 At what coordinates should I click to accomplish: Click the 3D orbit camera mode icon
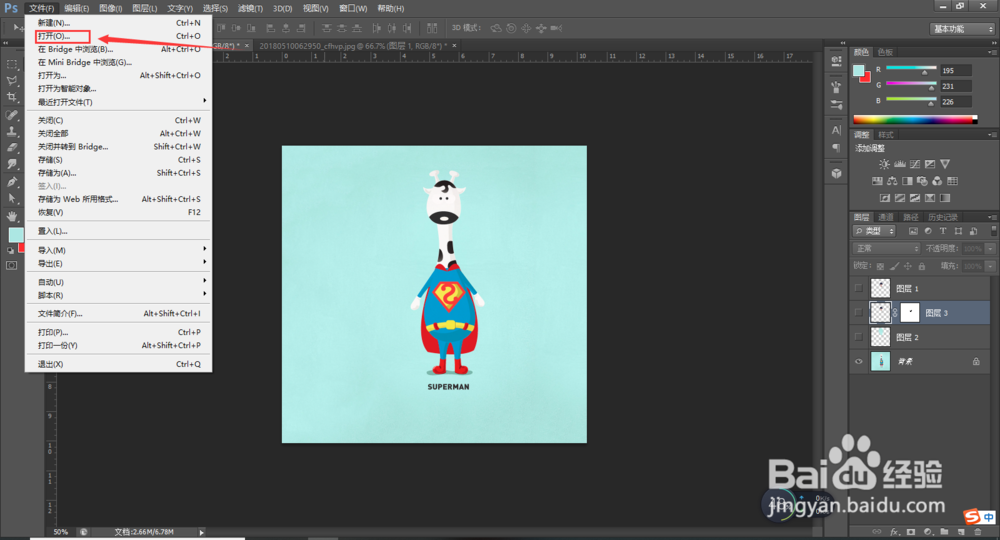click(x=496, y=28)
